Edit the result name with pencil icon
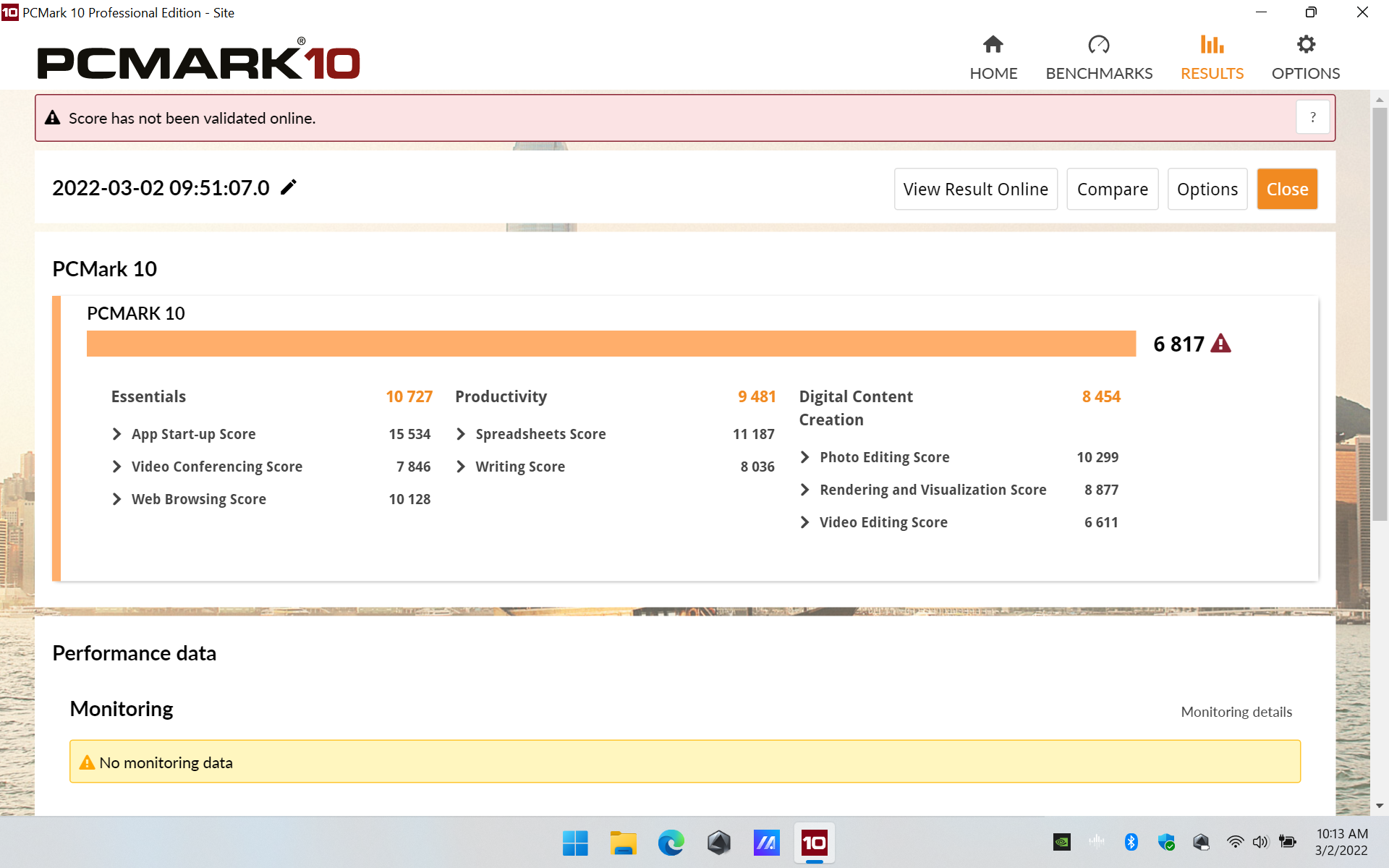 point(288,187)
